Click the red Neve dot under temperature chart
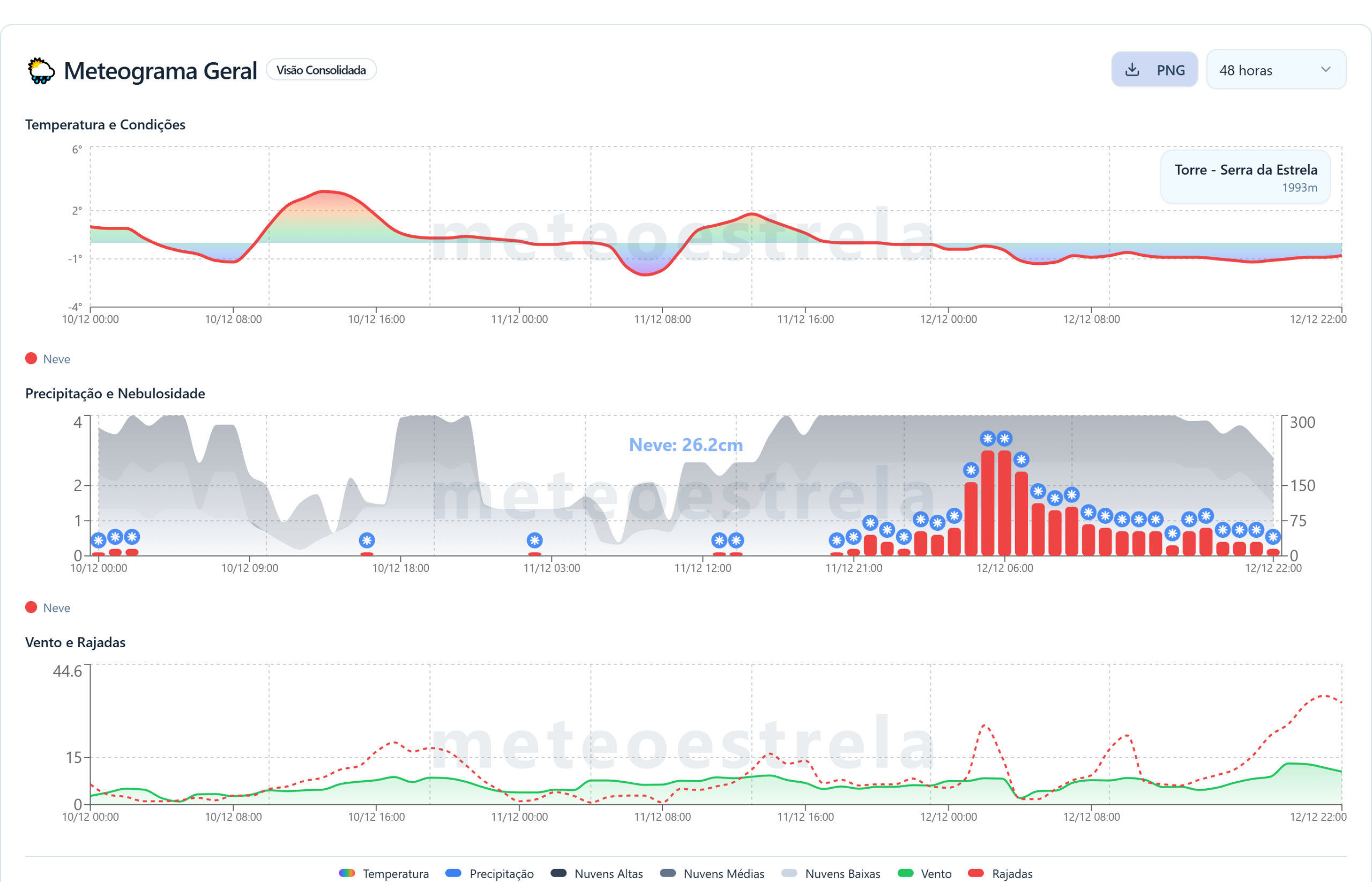This screenshot has height=882, width=1372. point(32,359)
